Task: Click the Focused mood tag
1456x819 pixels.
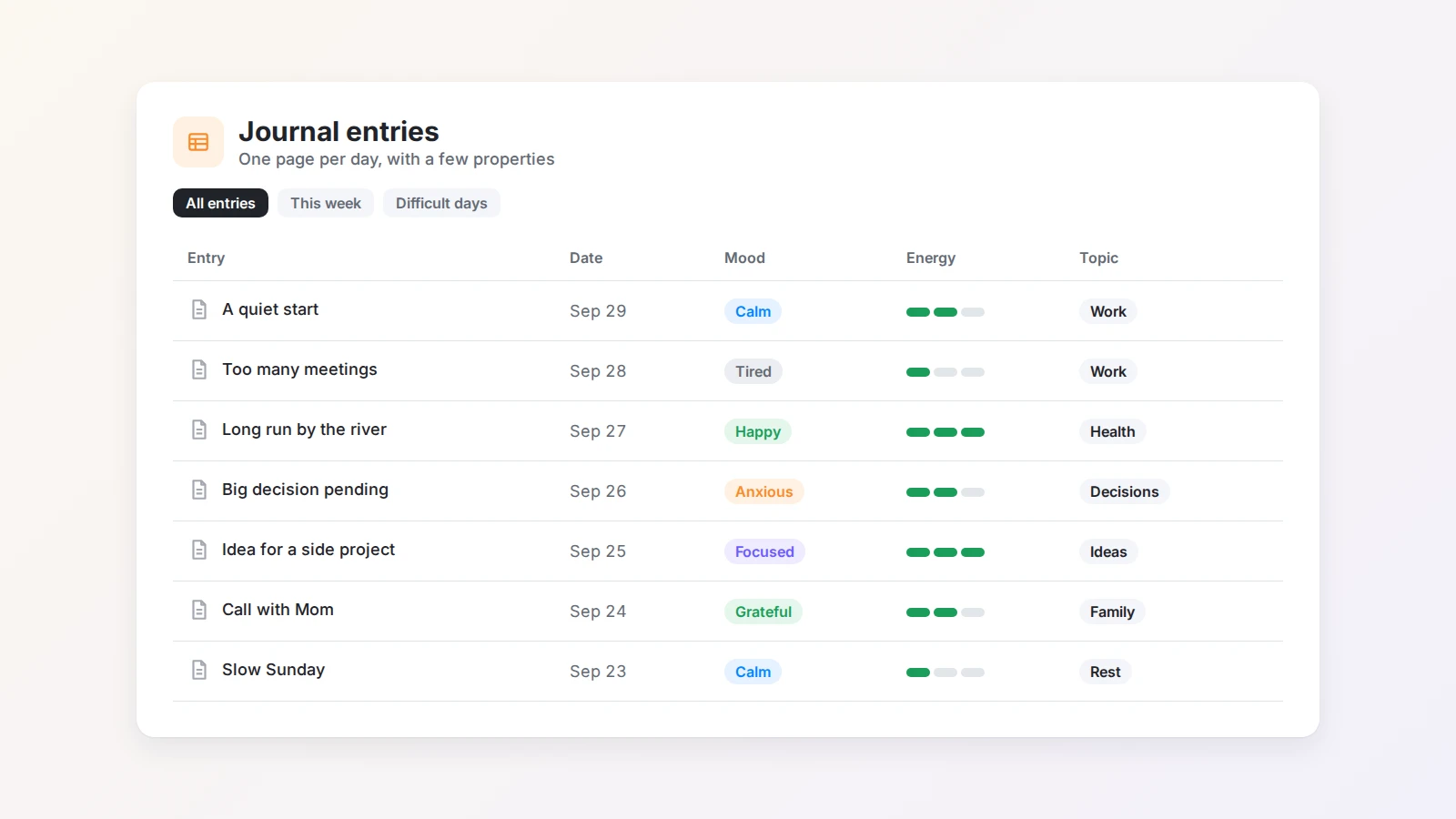Action: point(764,551)
